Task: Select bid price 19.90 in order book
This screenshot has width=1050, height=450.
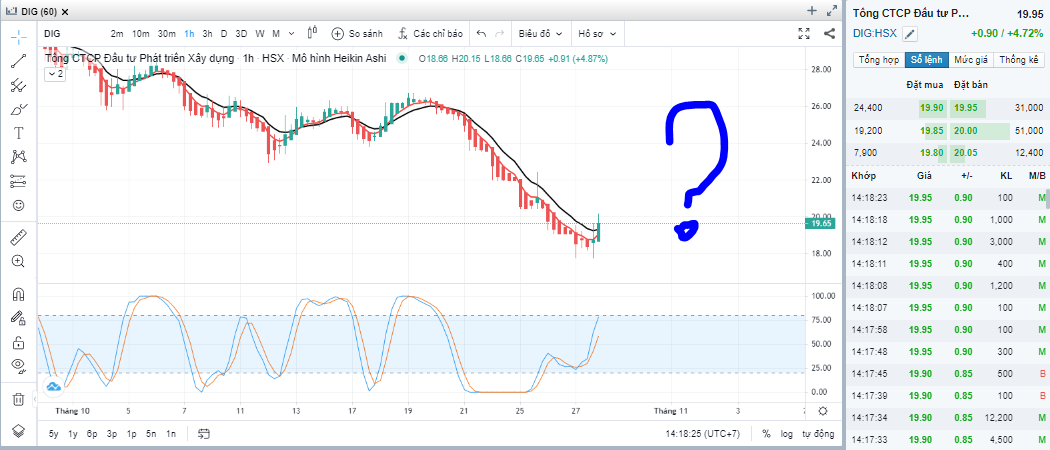Action: (931, 108)
